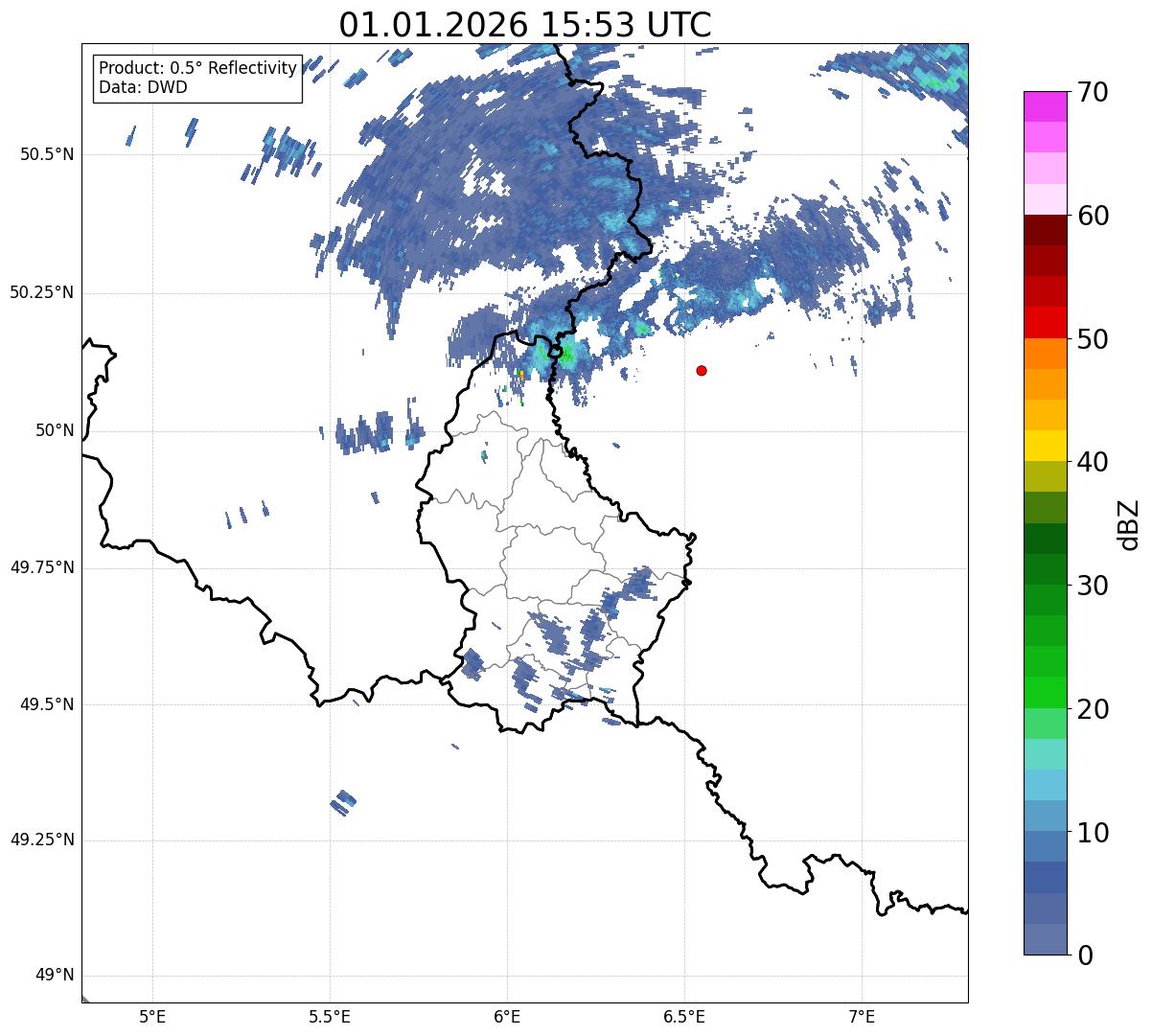This screenshot has width=1152, height=1036.
Task: Click the colorbar tick value 0
Action: point(1085,955)
